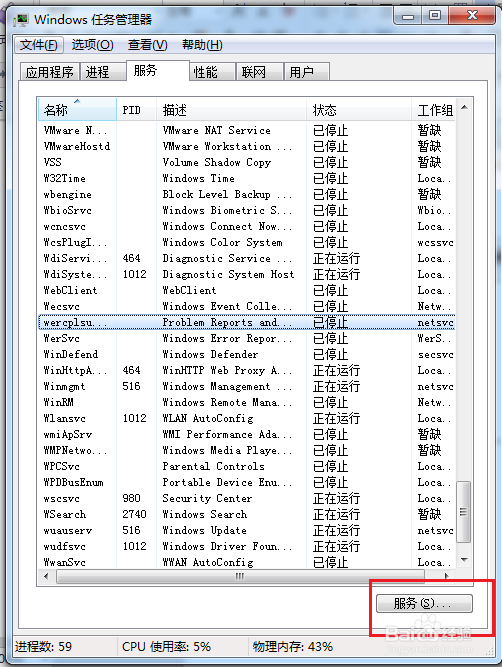Click the horizontal scrollbar thumb
The height and width of the screenshot is (667, 502).
[x=240, y=576]
